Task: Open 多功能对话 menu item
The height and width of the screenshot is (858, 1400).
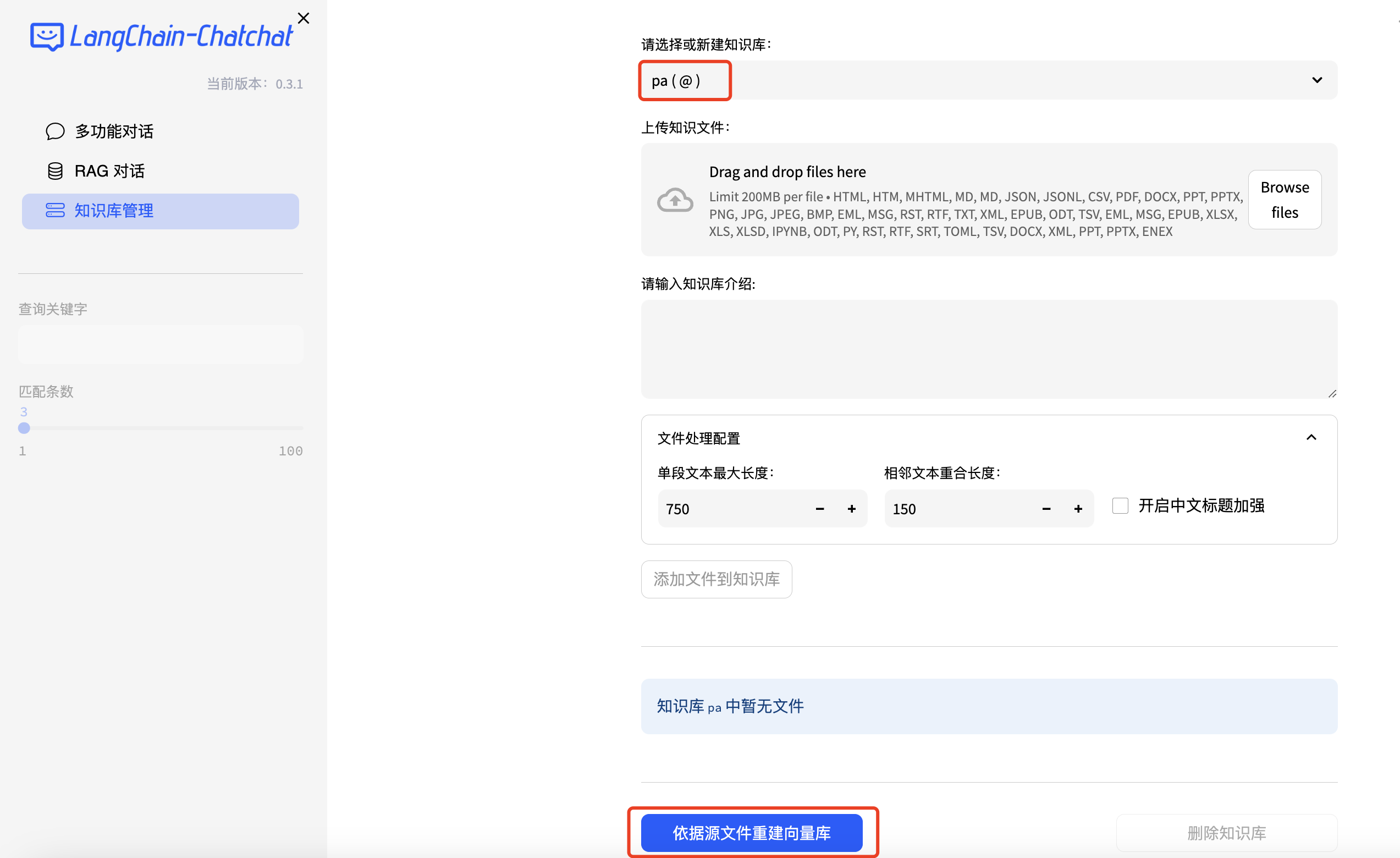Action: tap(160, 131)
